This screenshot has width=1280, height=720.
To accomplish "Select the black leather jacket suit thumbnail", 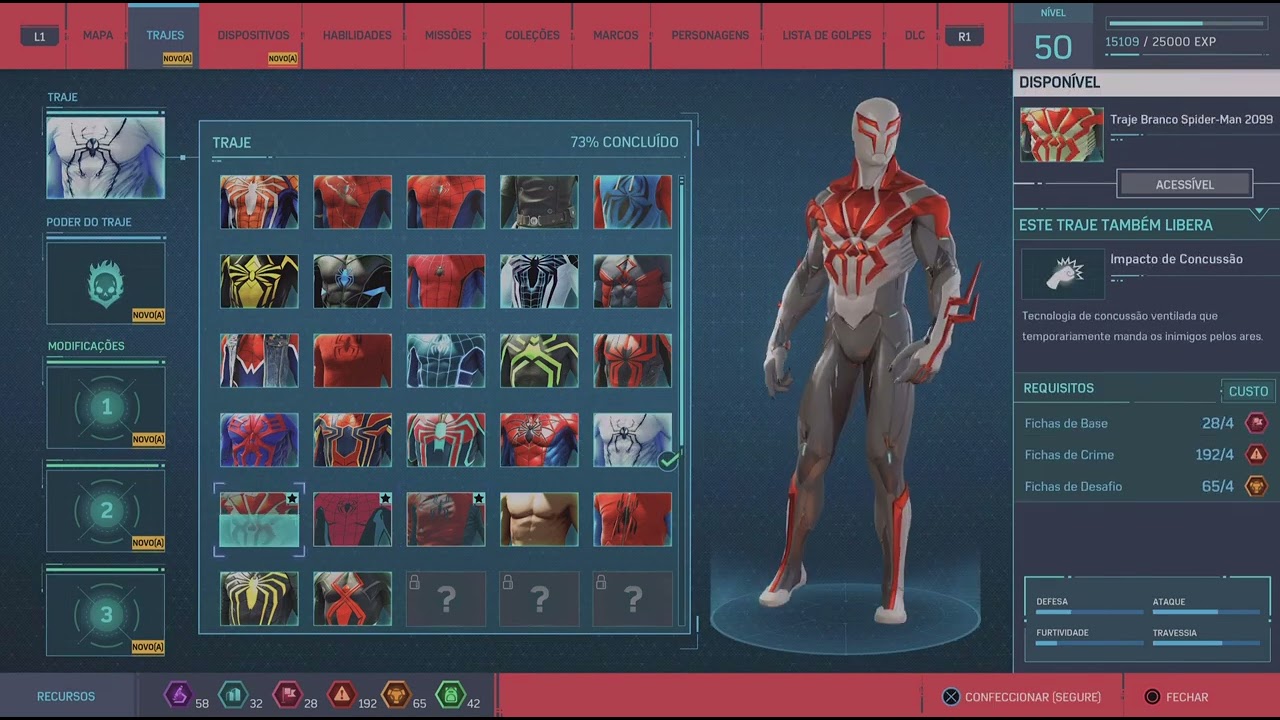I will (539, 202).
